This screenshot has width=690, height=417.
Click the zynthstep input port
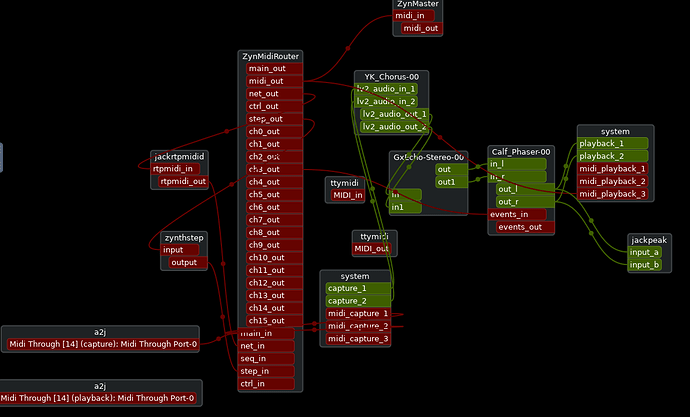pyautogui.click(x=180, y=250)
